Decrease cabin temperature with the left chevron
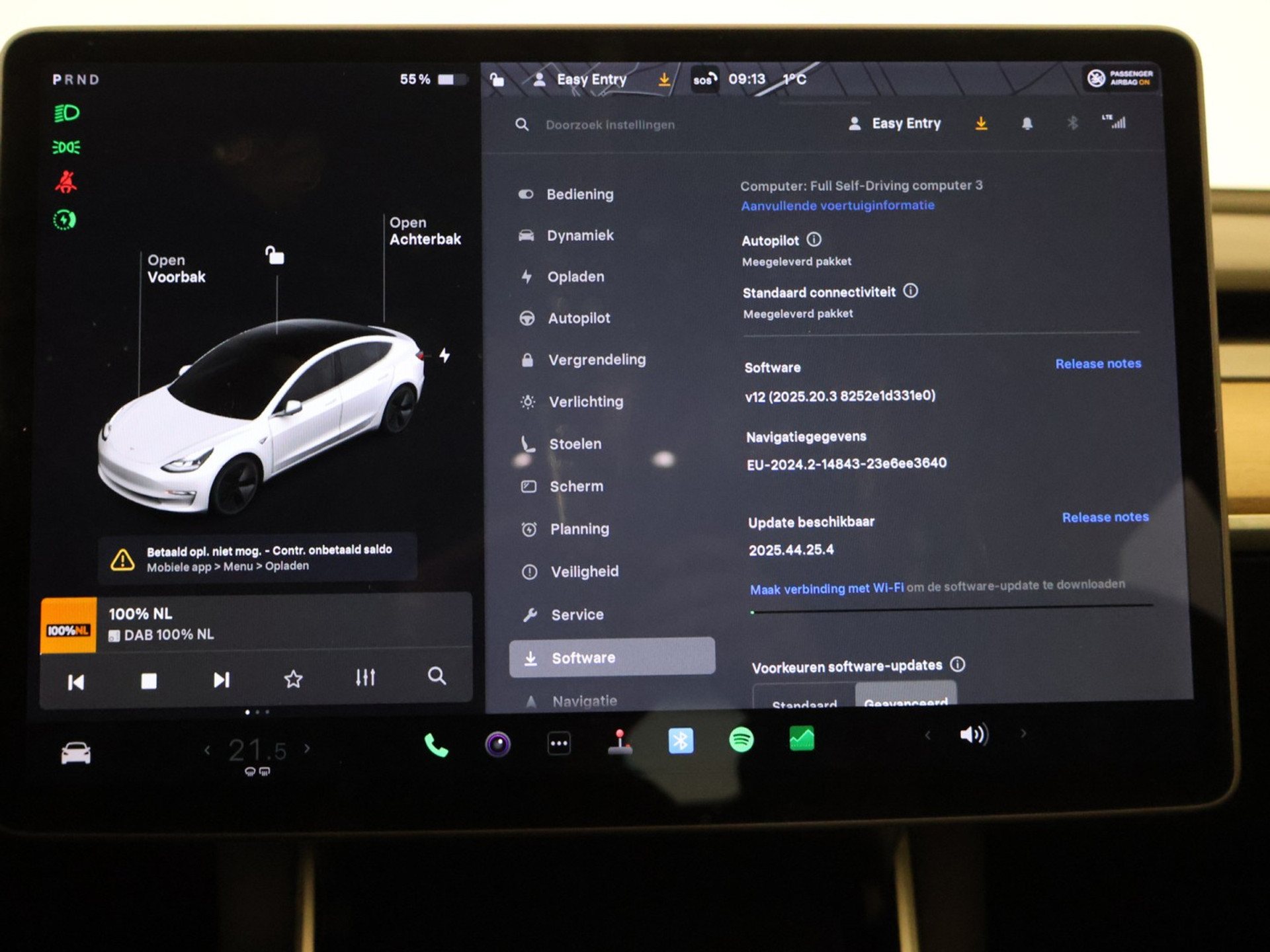This screenshot has height=952, width=1270. click(x=207, y=750)
